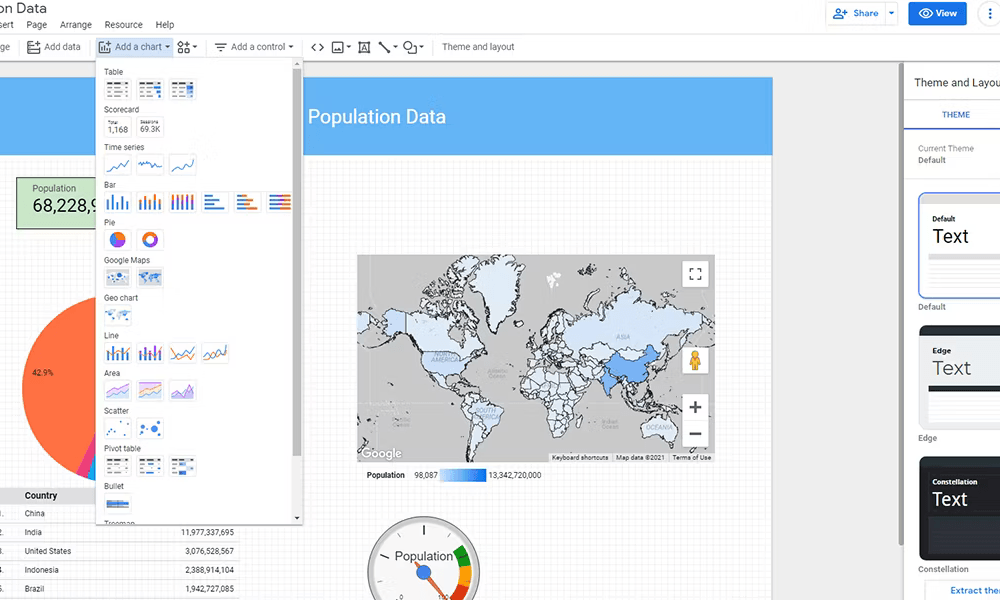1000x600 pixels.
Task: Open the image insert dropdown
Action: (341, 47)
